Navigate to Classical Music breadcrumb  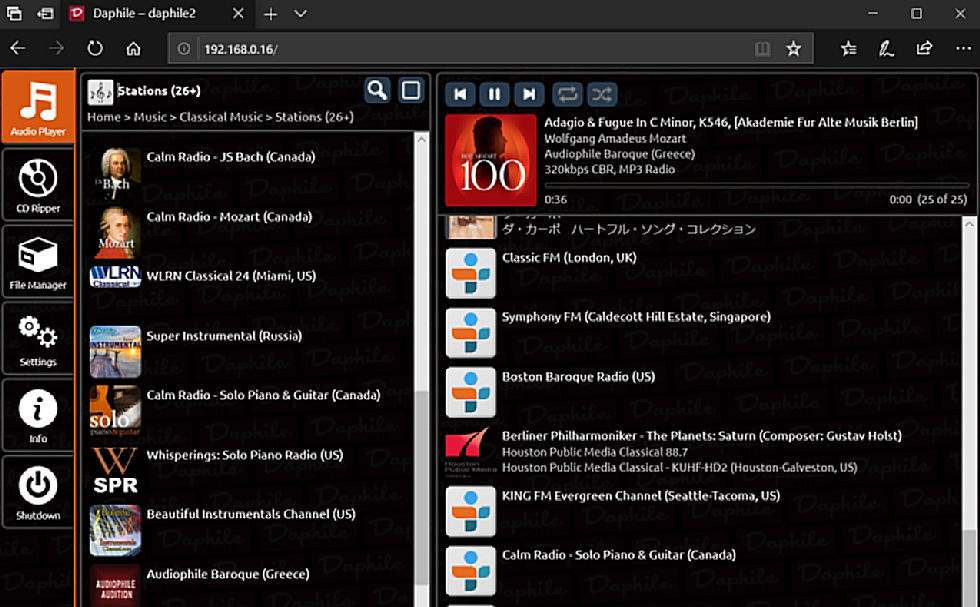(221, 117)
